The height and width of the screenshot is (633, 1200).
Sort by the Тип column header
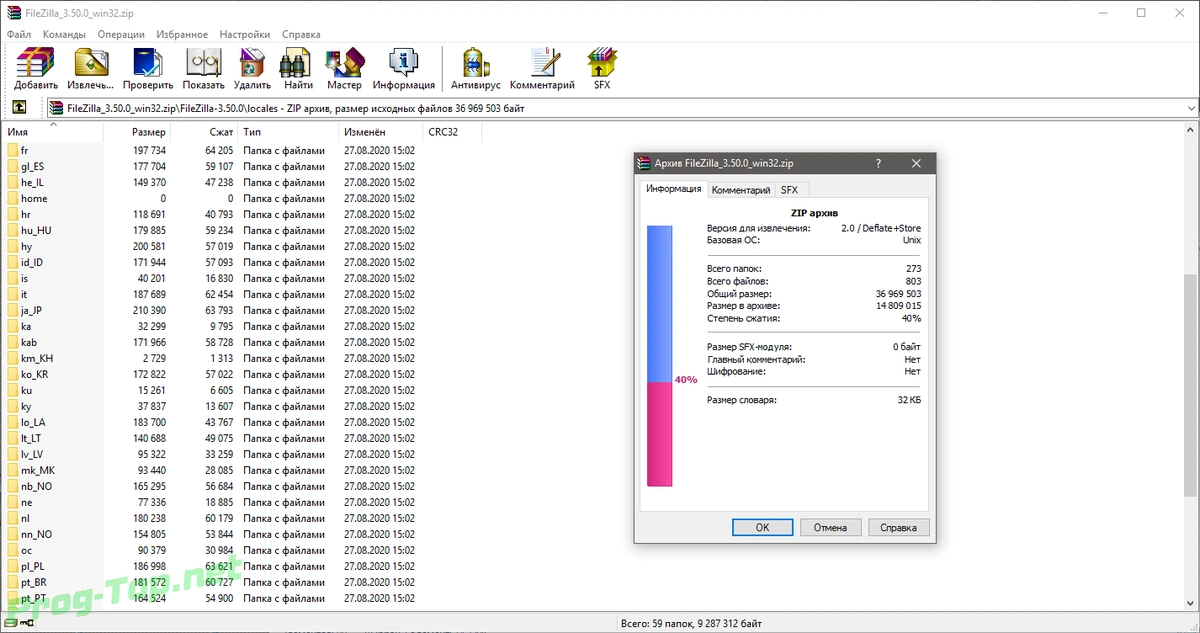288,132
